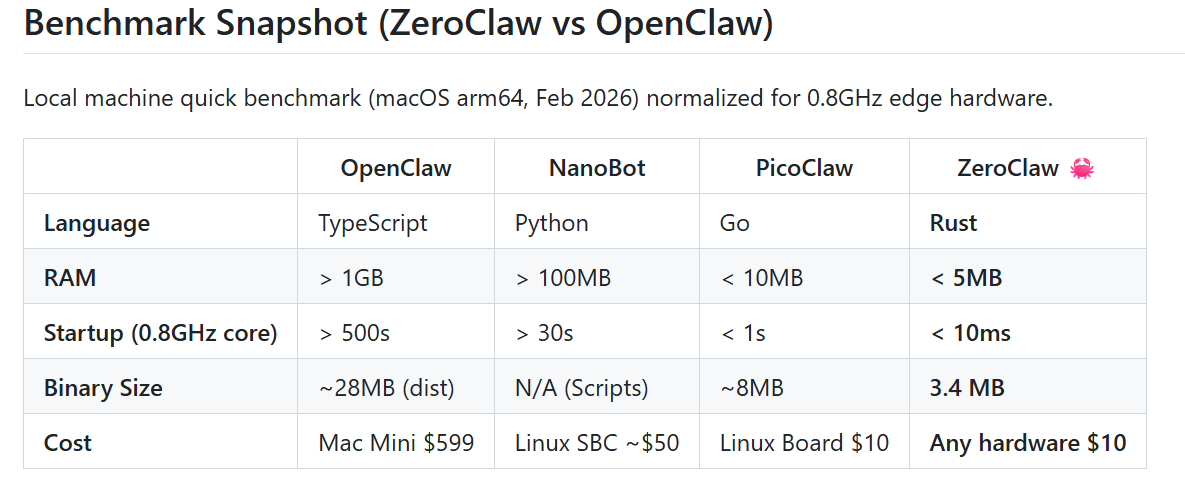Click the Language row label

[x=97, y=223]
